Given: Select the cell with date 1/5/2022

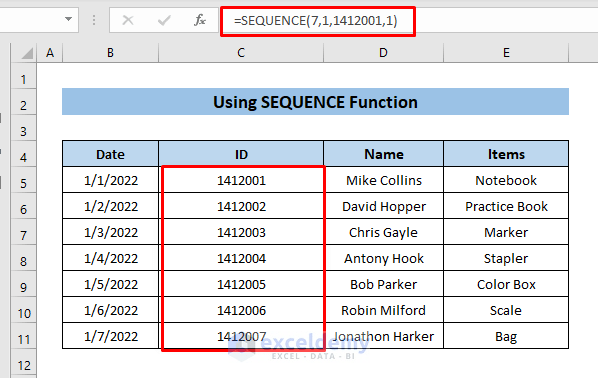Looking at the screenshot, I should click(110, 284).
